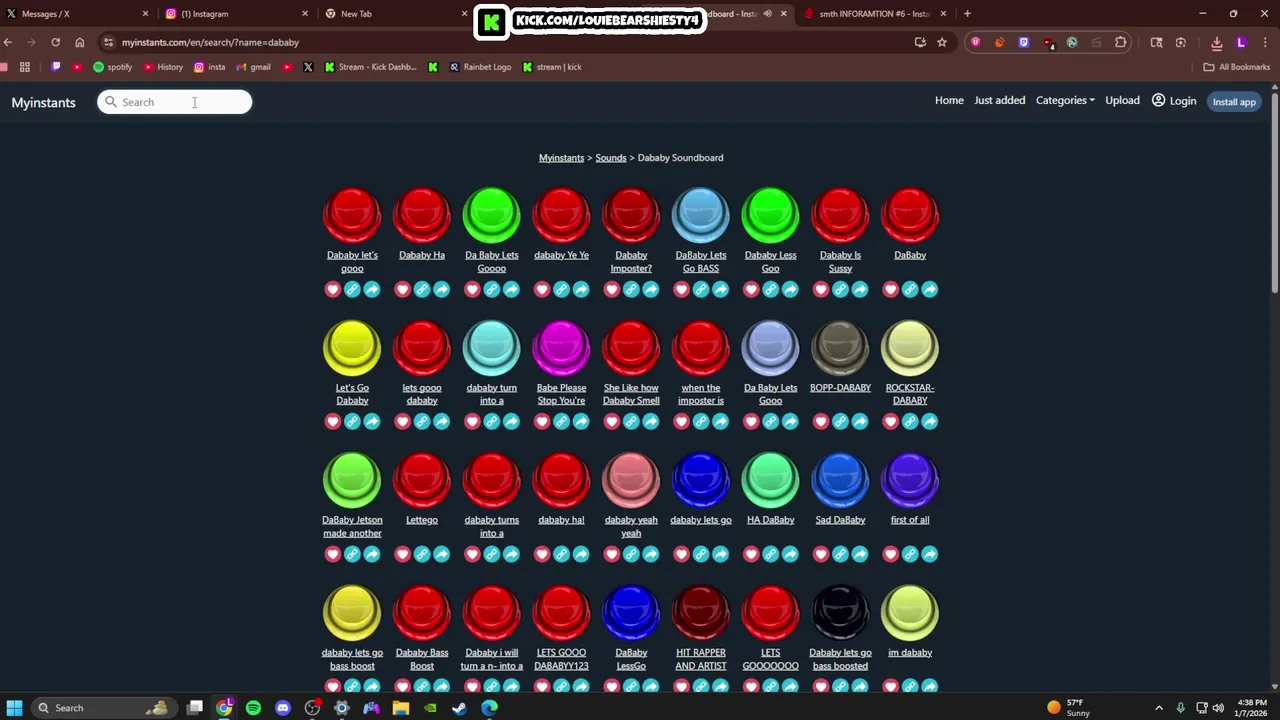Viewport: 1280px width, 720px height.
Task: Open the 'All Bookmarks' folder
Action: coord(1237,67)
